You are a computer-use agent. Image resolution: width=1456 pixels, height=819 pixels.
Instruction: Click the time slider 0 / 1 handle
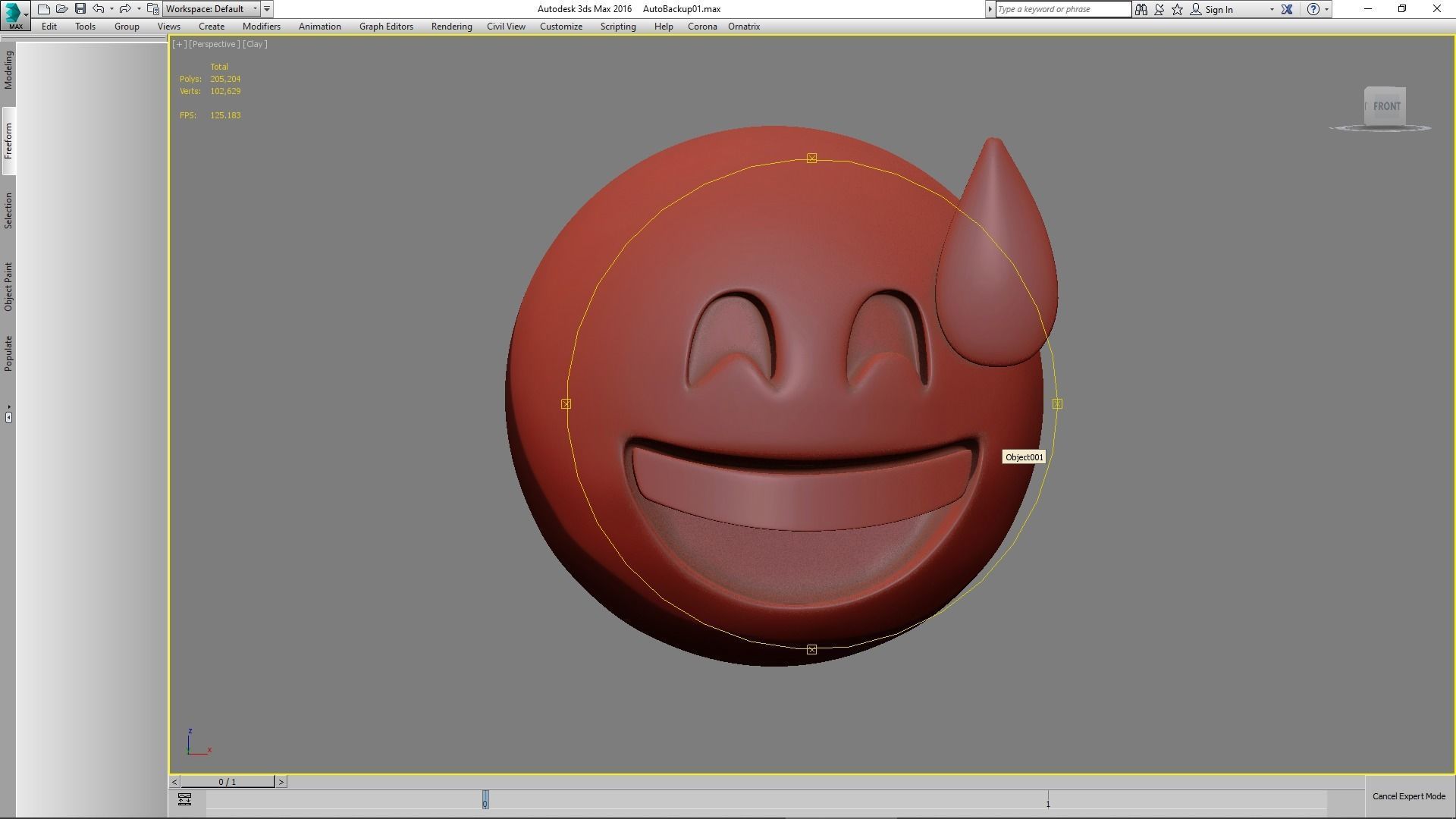coord(227,782)
